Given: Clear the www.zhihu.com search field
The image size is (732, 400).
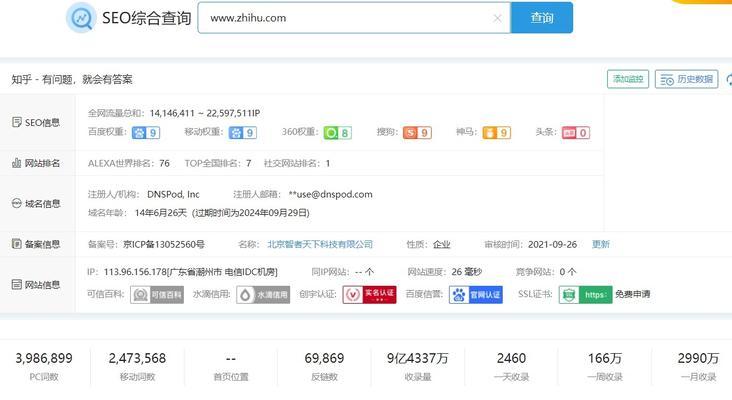Looking at the screenshot, I should (497, 18).
